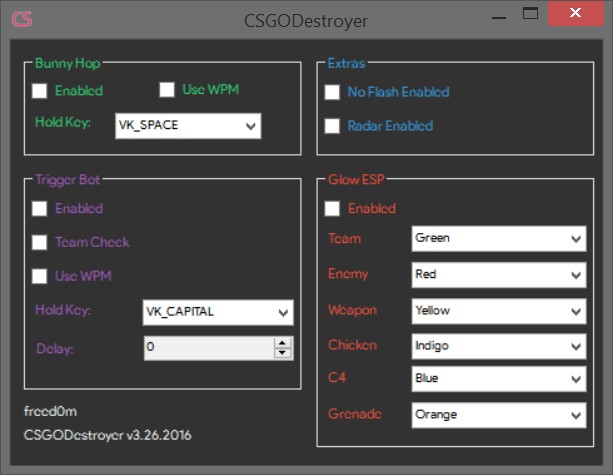This screenshot has height=475, width=613.
Task: Click the CSGODestroyer window title text
Action: tap(306, 21)
